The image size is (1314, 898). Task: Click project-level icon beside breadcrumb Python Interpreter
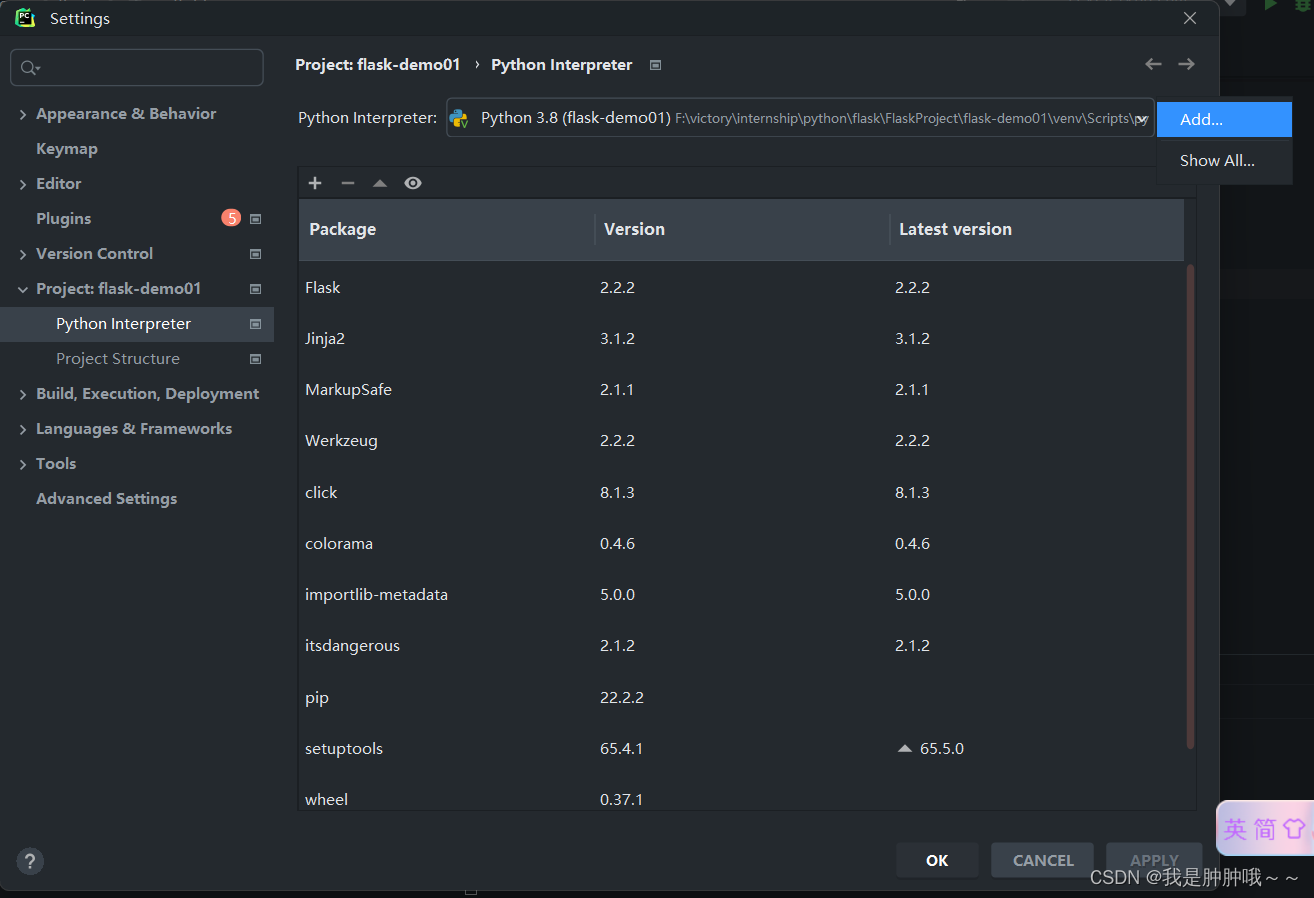click(x=656, y=65)
